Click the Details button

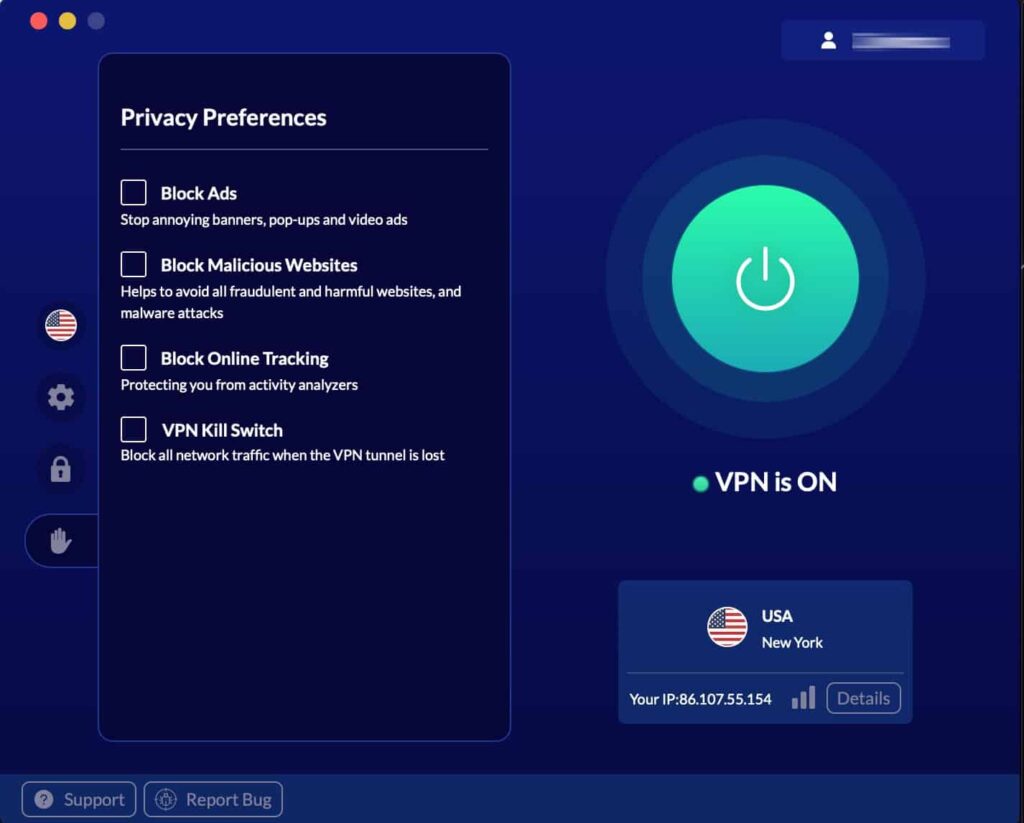tap(863, 698)
